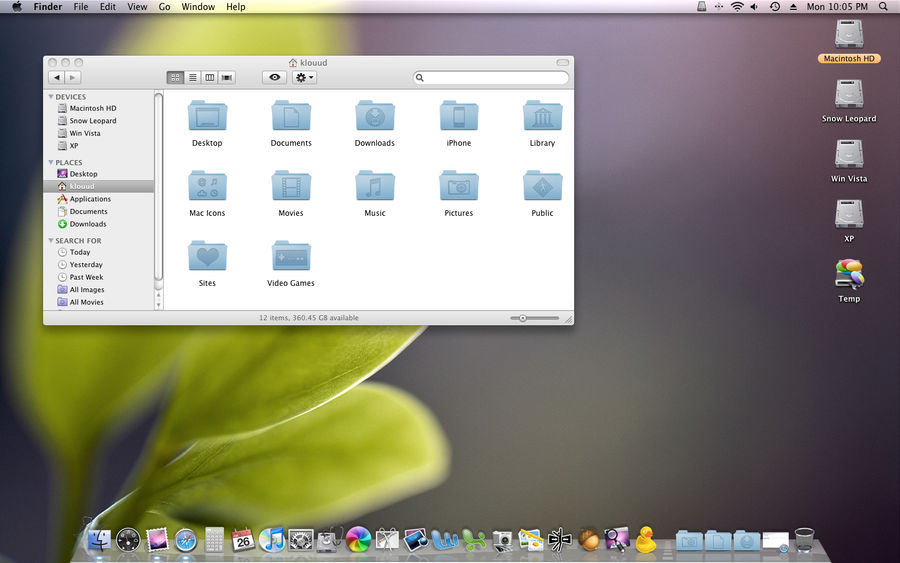This screenshot has width=900, height=563.
Task: Open the Window menu
Action: [198, 7]
